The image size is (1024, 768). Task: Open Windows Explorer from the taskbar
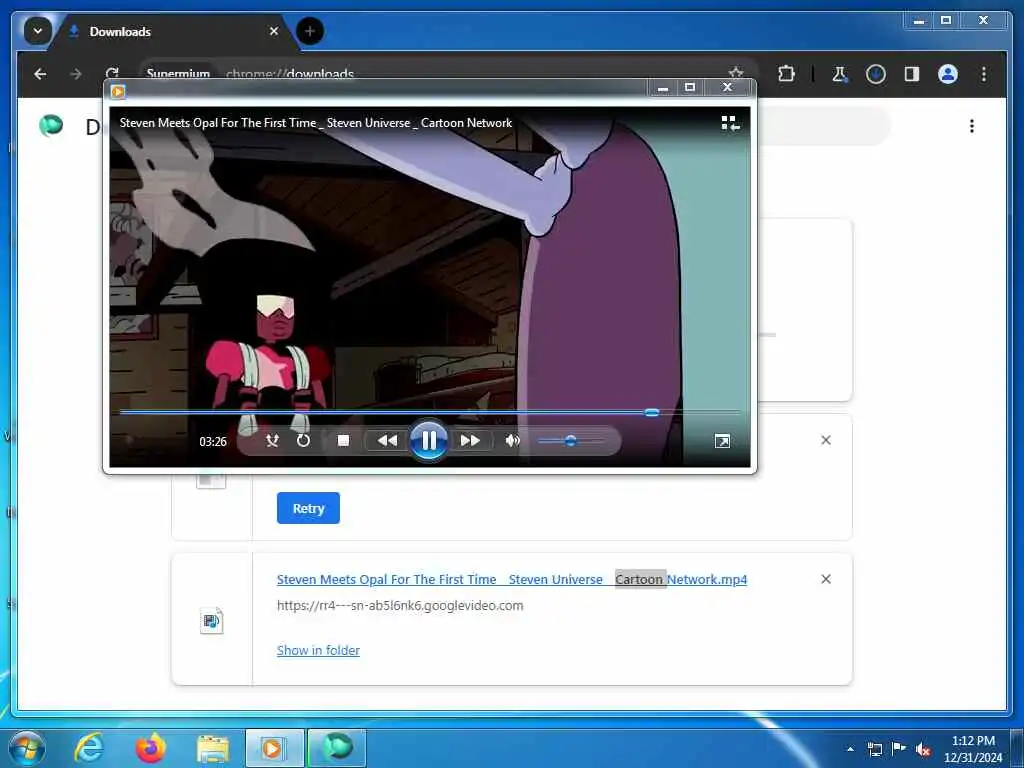(x=213, y=748)
